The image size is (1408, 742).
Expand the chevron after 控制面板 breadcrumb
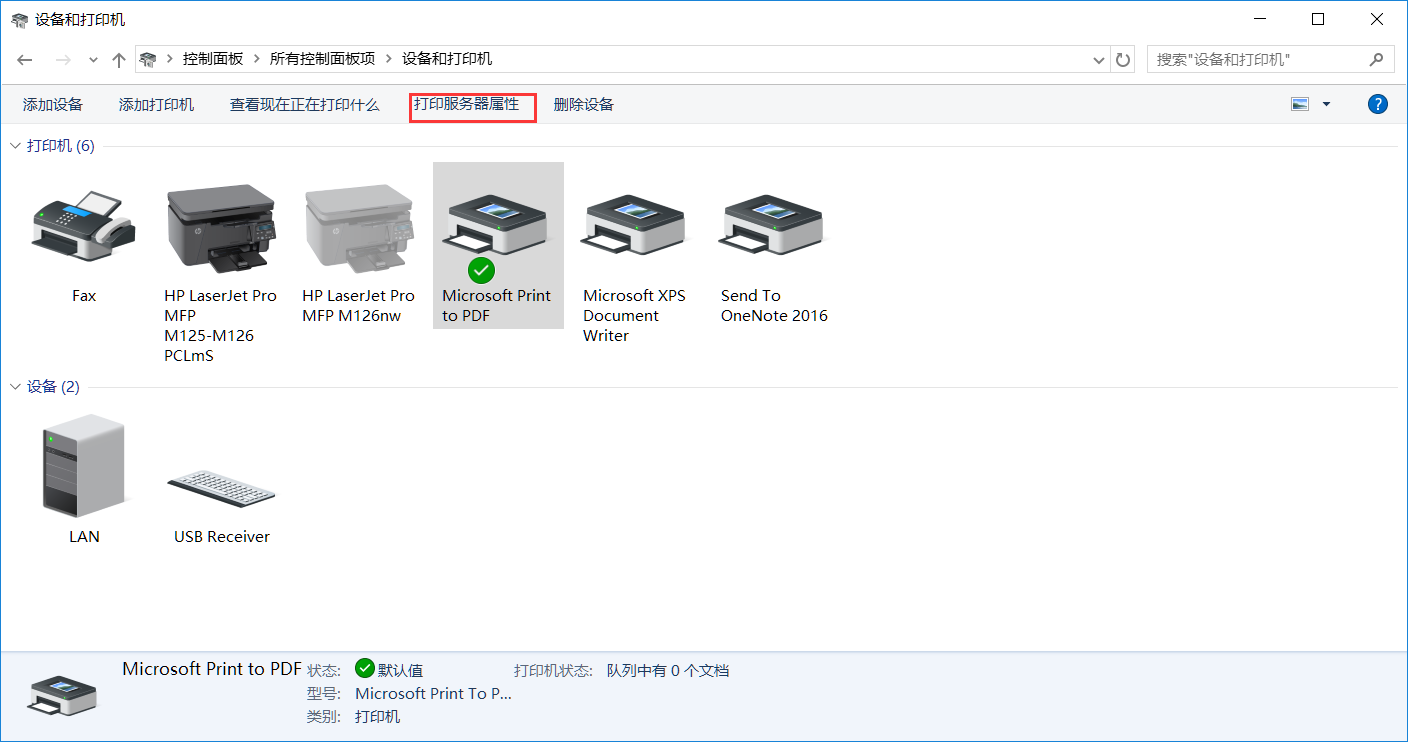coord(257,59)
